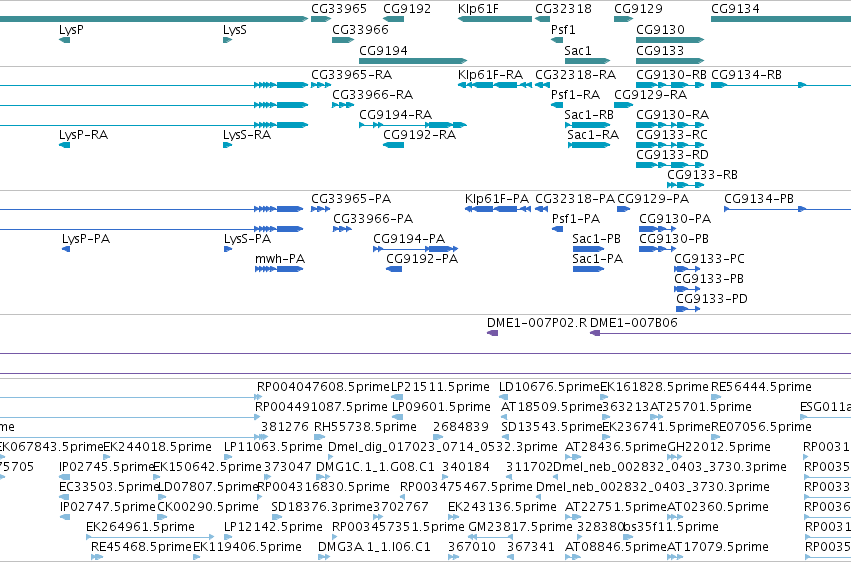The width and height of the screenshot is (851, 562).
Task: Click the Sac1-RB transcript label
Action: coord(589,115)
